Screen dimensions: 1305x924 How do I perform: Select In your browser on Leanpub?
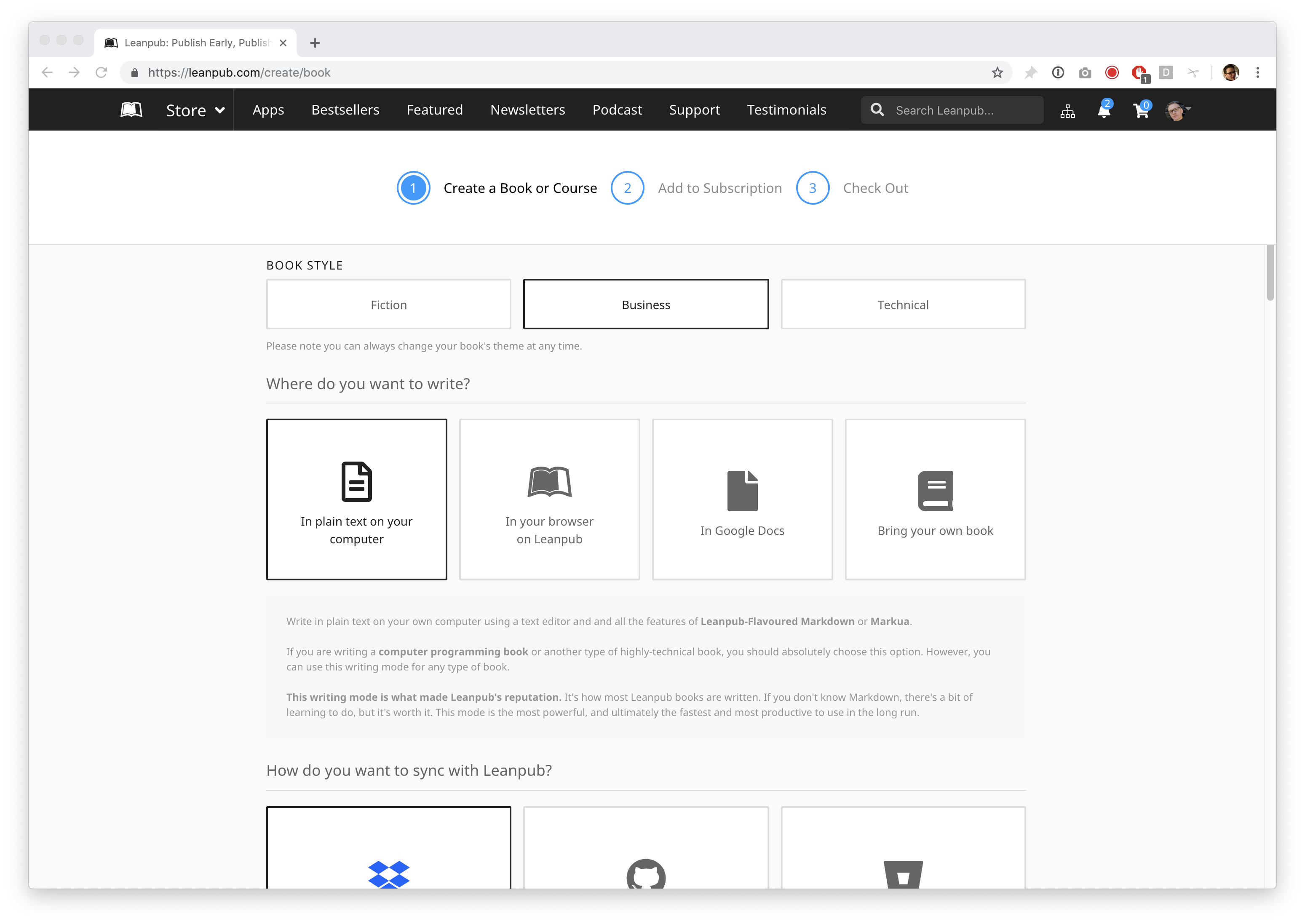click(549, 499)
